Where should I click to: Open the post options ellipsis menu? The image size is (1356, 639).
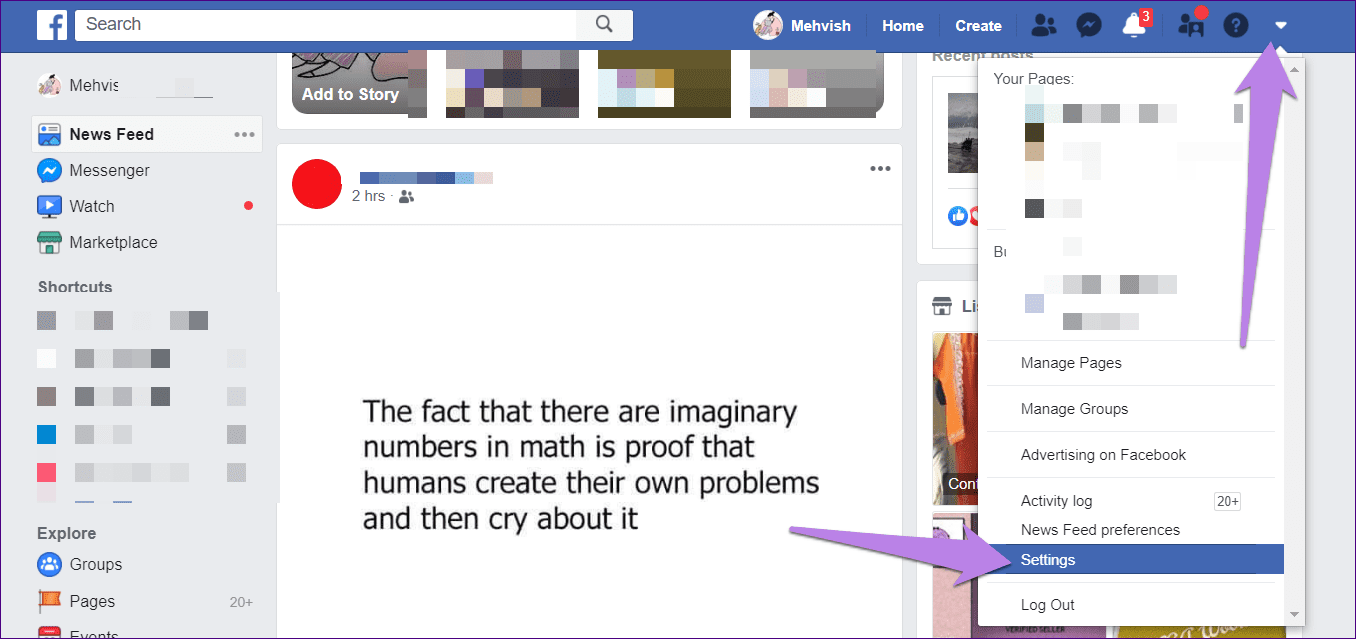pyautogui.click(x=880, y=168)
